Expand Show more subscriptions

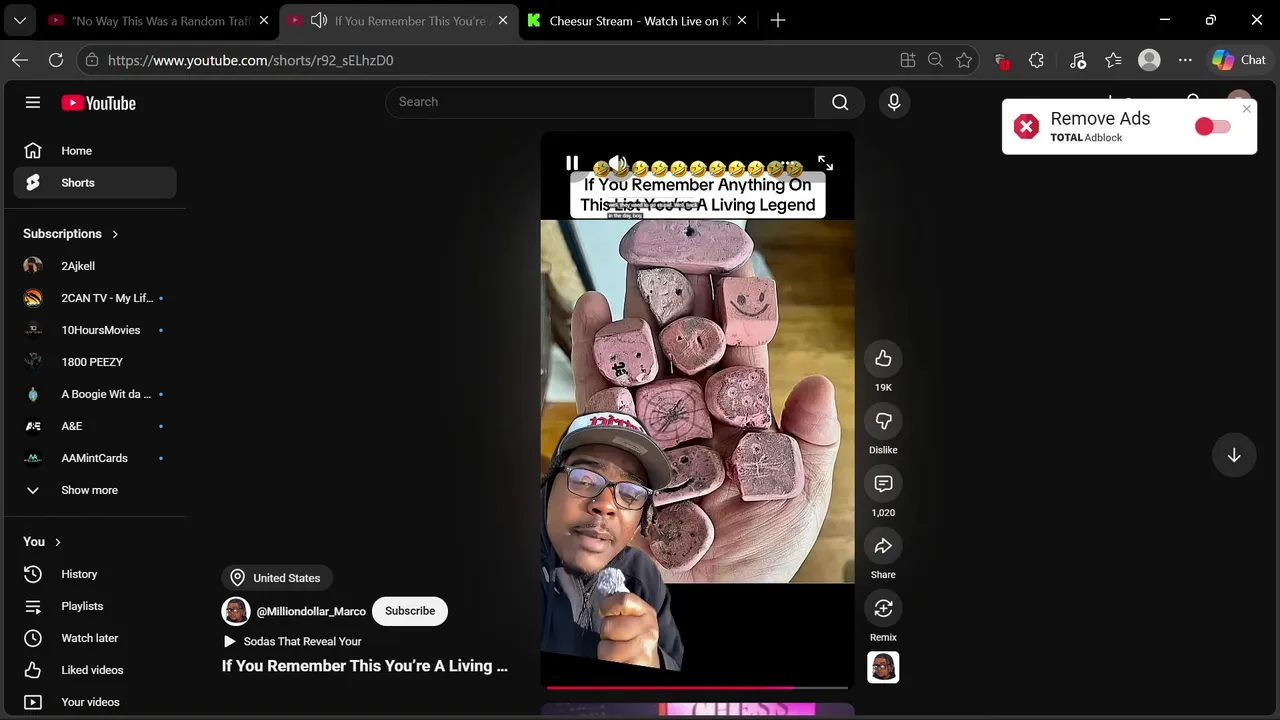(95, 490)
